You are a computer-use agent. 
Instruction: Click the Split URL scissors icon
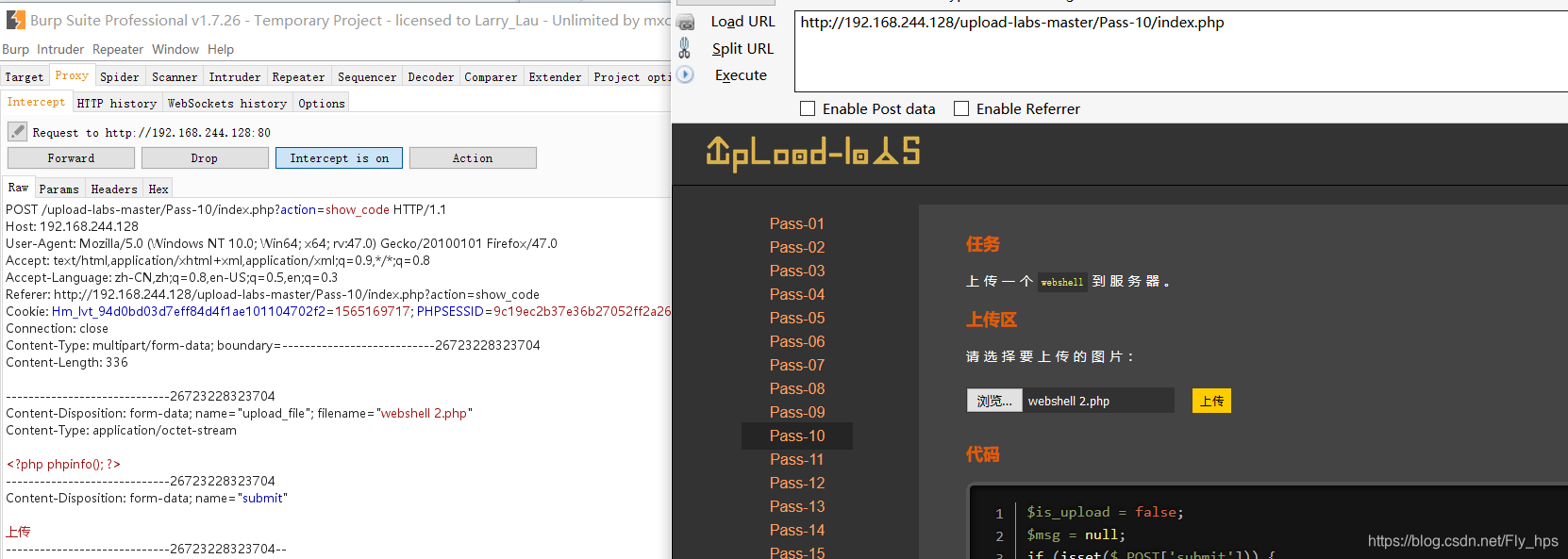685,48
